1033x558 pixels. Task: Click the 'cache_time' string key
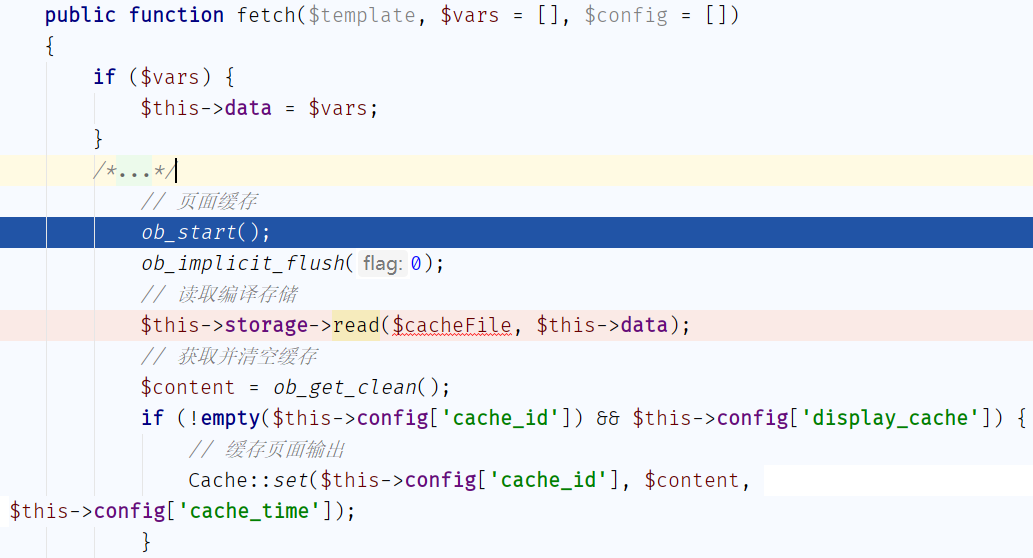[x=250, y=511]
